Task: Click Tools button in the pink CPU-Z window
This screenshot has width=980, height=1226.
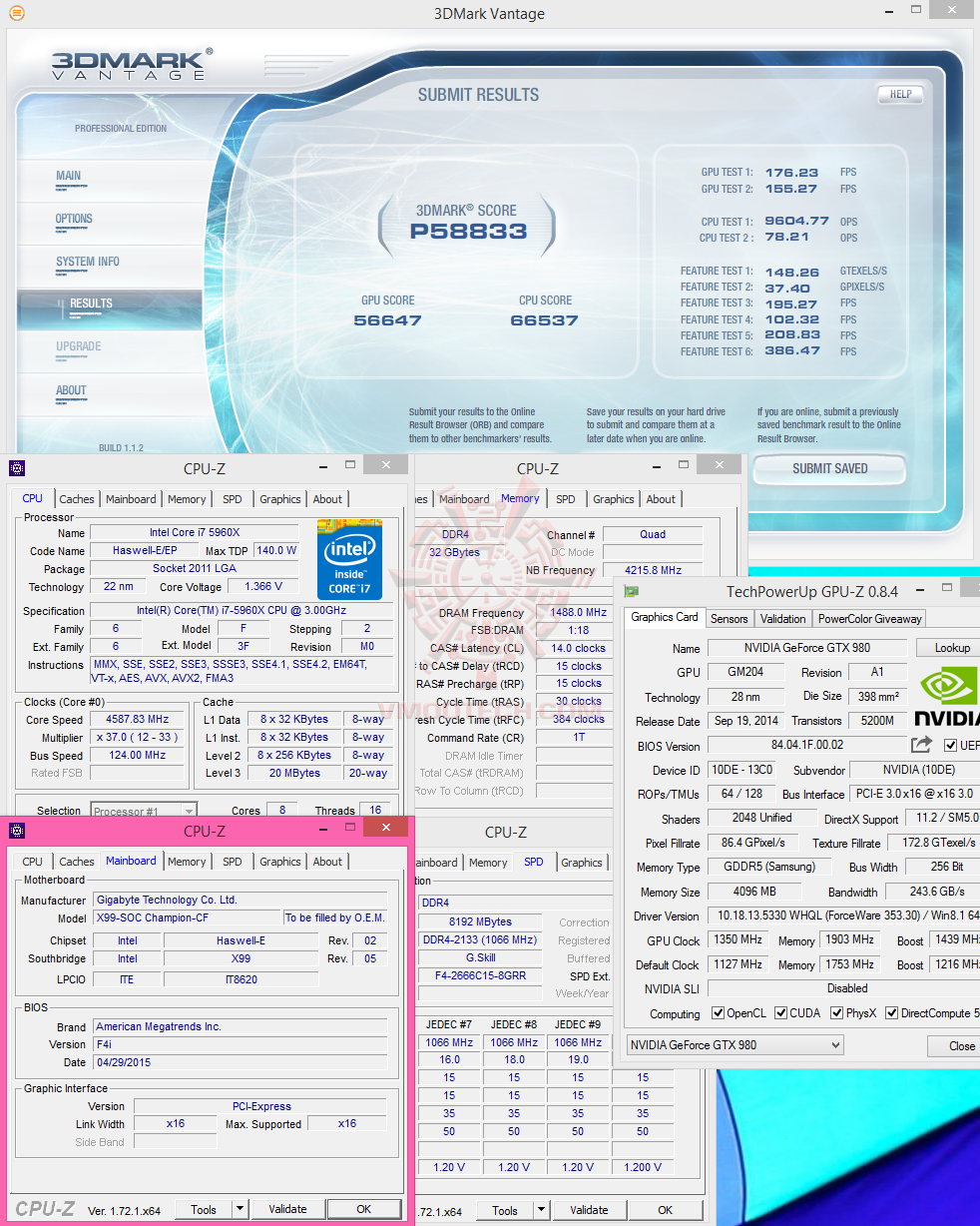Action: click(x=204, y=1209)
